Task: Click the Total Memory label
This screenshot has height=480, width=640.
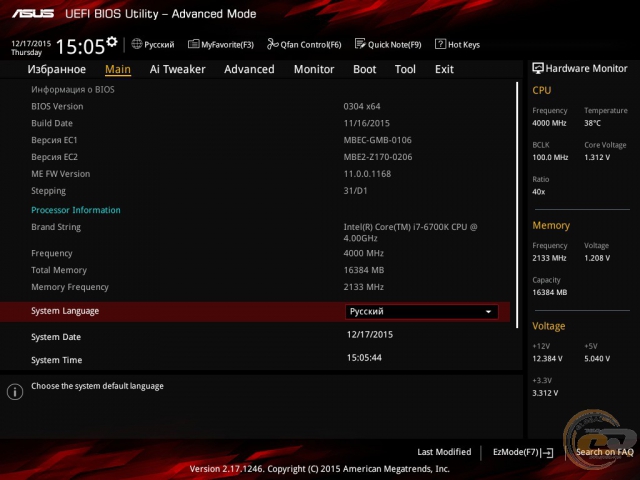Action: coord(59,270)
